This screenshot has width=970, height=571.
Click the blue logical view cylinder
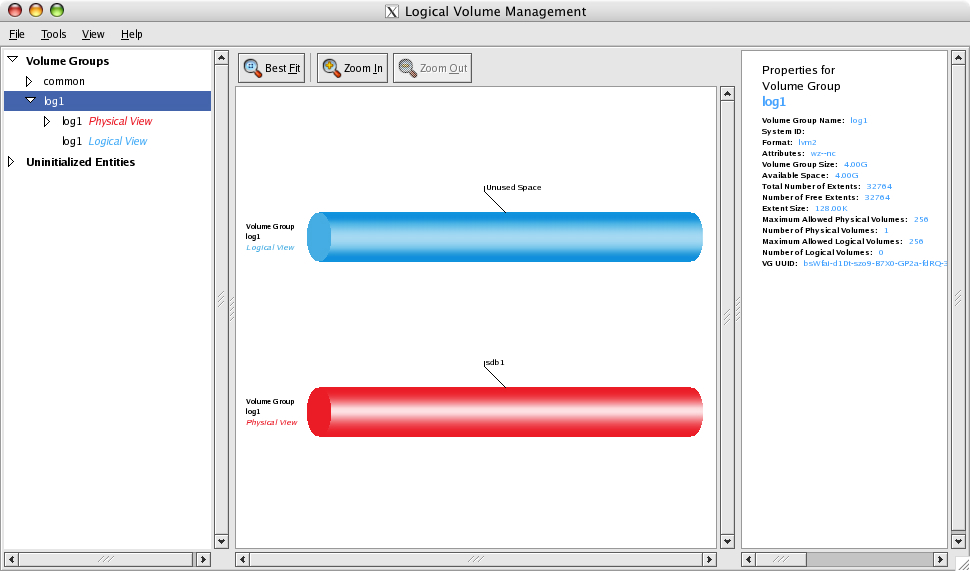click(505, 237)
